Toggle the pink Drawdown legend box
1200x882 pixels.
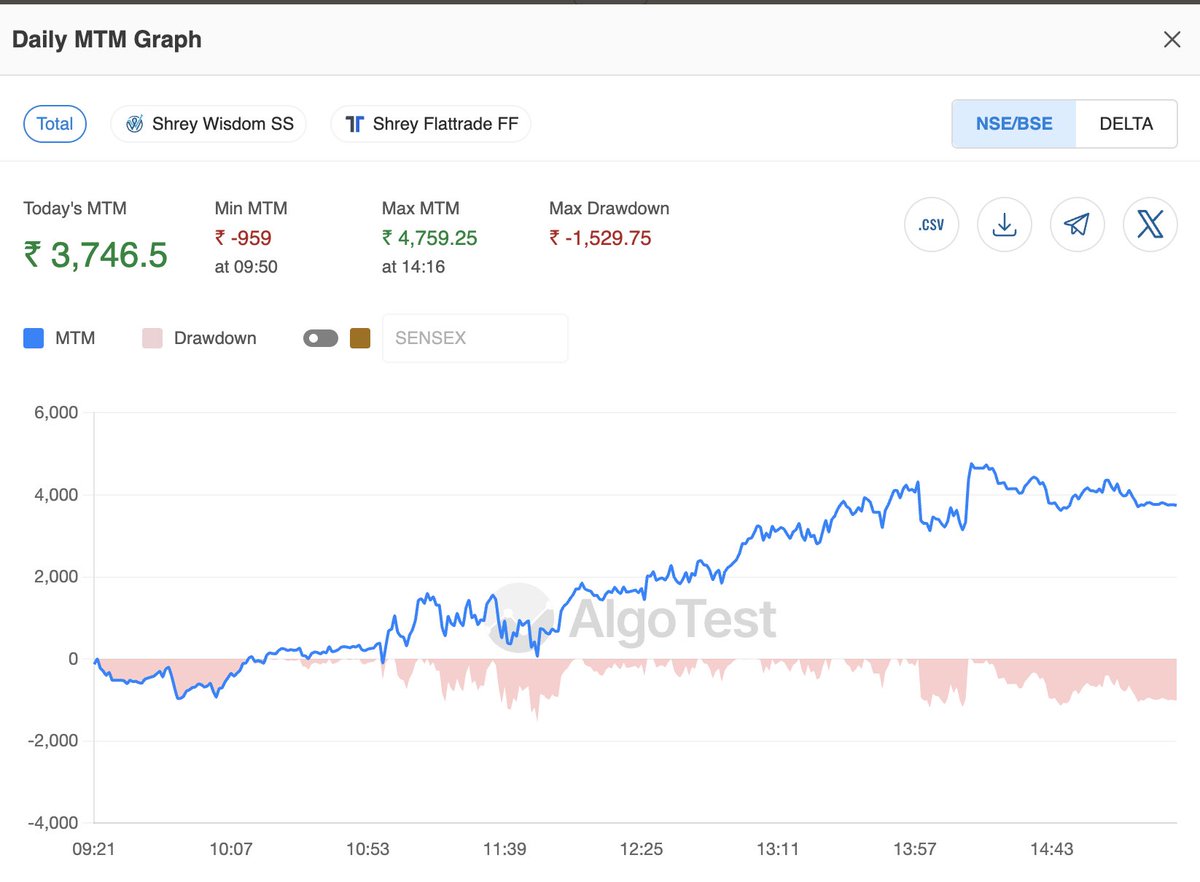152,338
